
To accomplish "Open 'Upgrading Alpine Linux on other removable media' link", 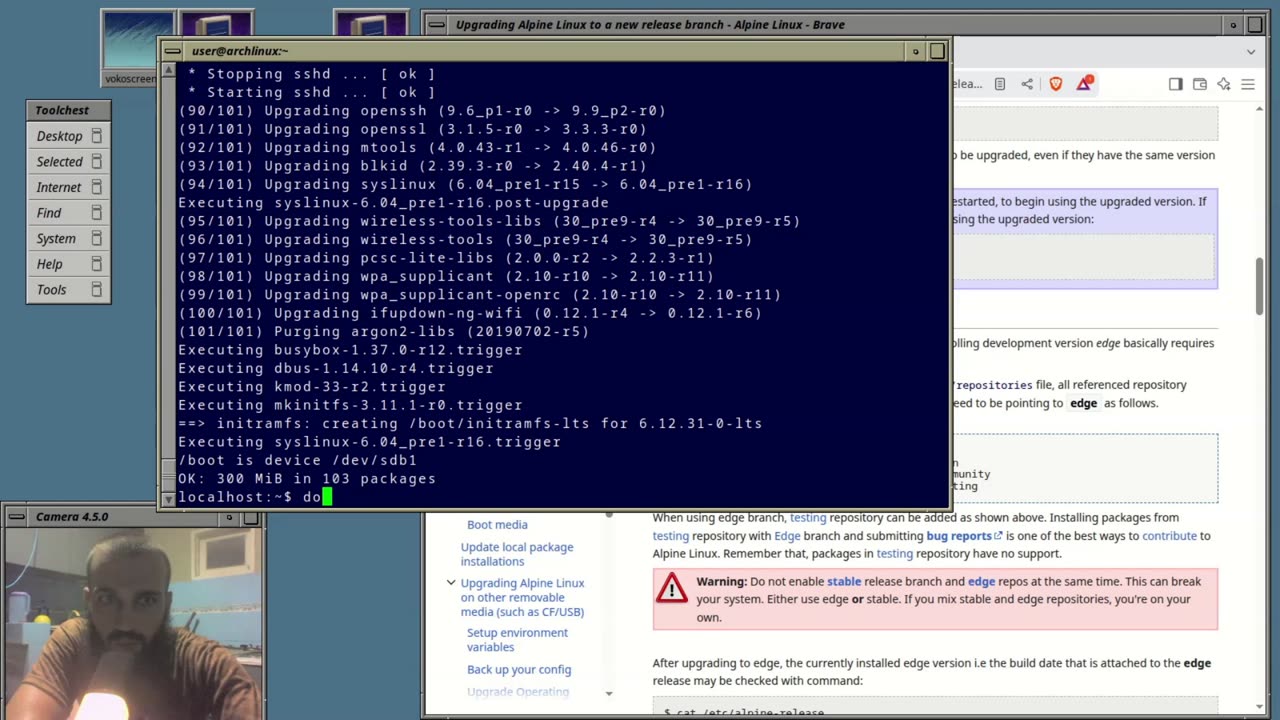I will (x=523, y=597).
